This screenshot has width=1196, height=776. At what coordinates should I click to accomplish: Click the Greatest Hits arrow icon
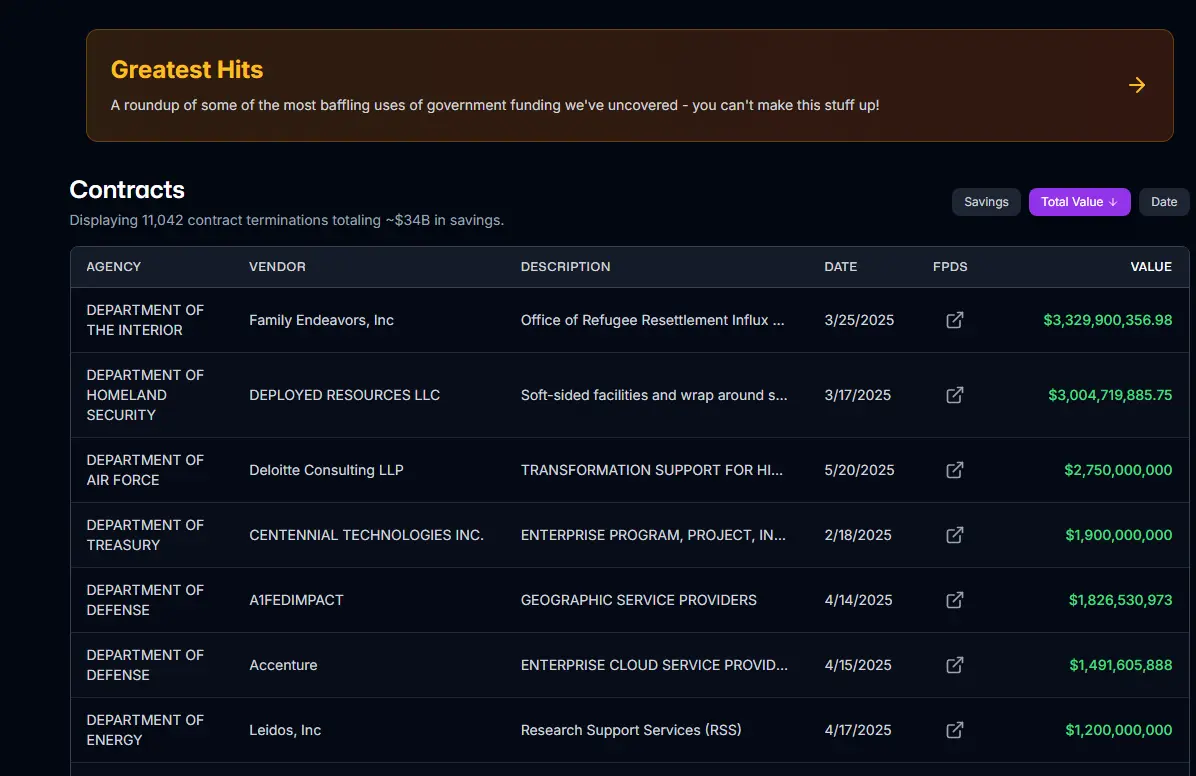(x=1137, y=85)
